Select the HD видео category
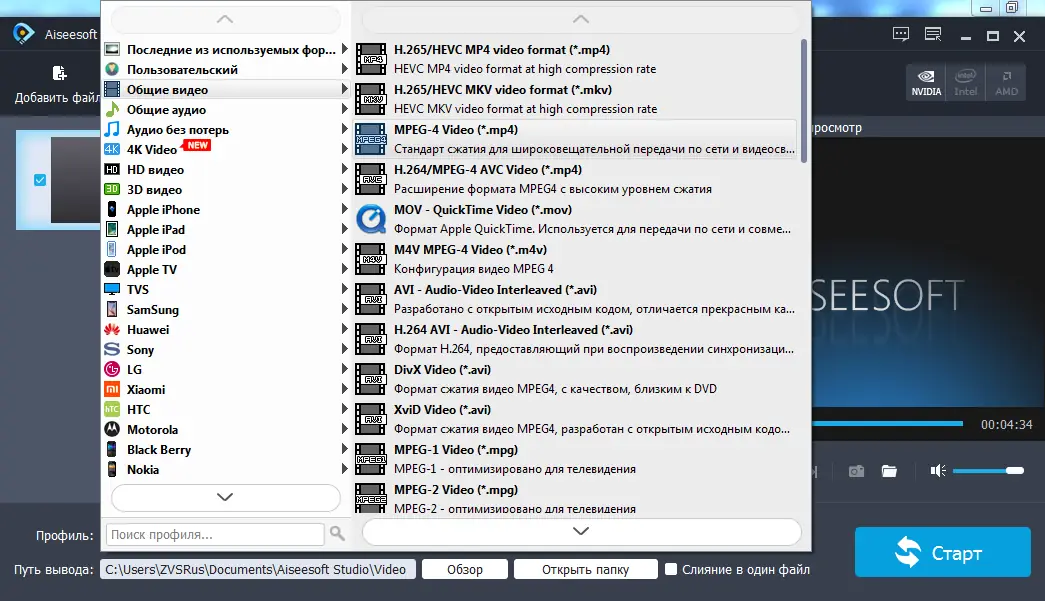The height and width of the screenshot is (601, 1045). 226,169
